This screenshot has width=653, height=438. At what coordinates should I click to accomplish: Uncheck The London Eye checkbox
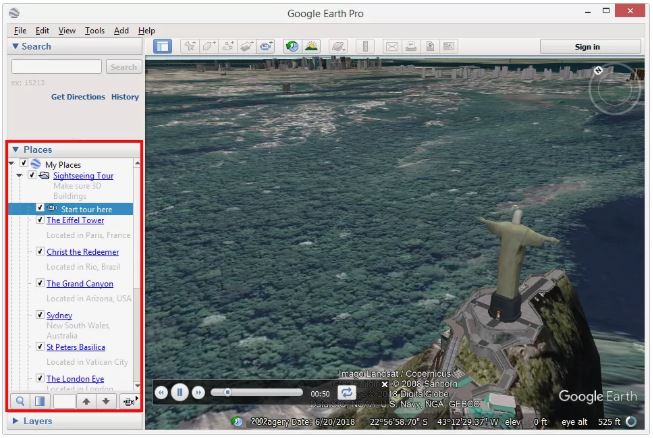click(x=40, y=378)
